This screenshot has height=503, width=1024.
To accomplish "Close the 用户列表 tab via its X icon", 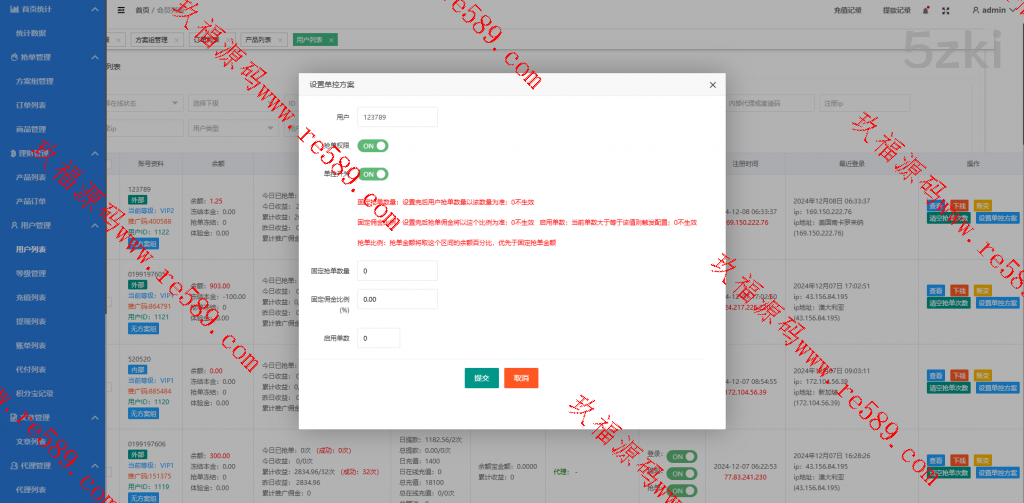I will (332, 40).
